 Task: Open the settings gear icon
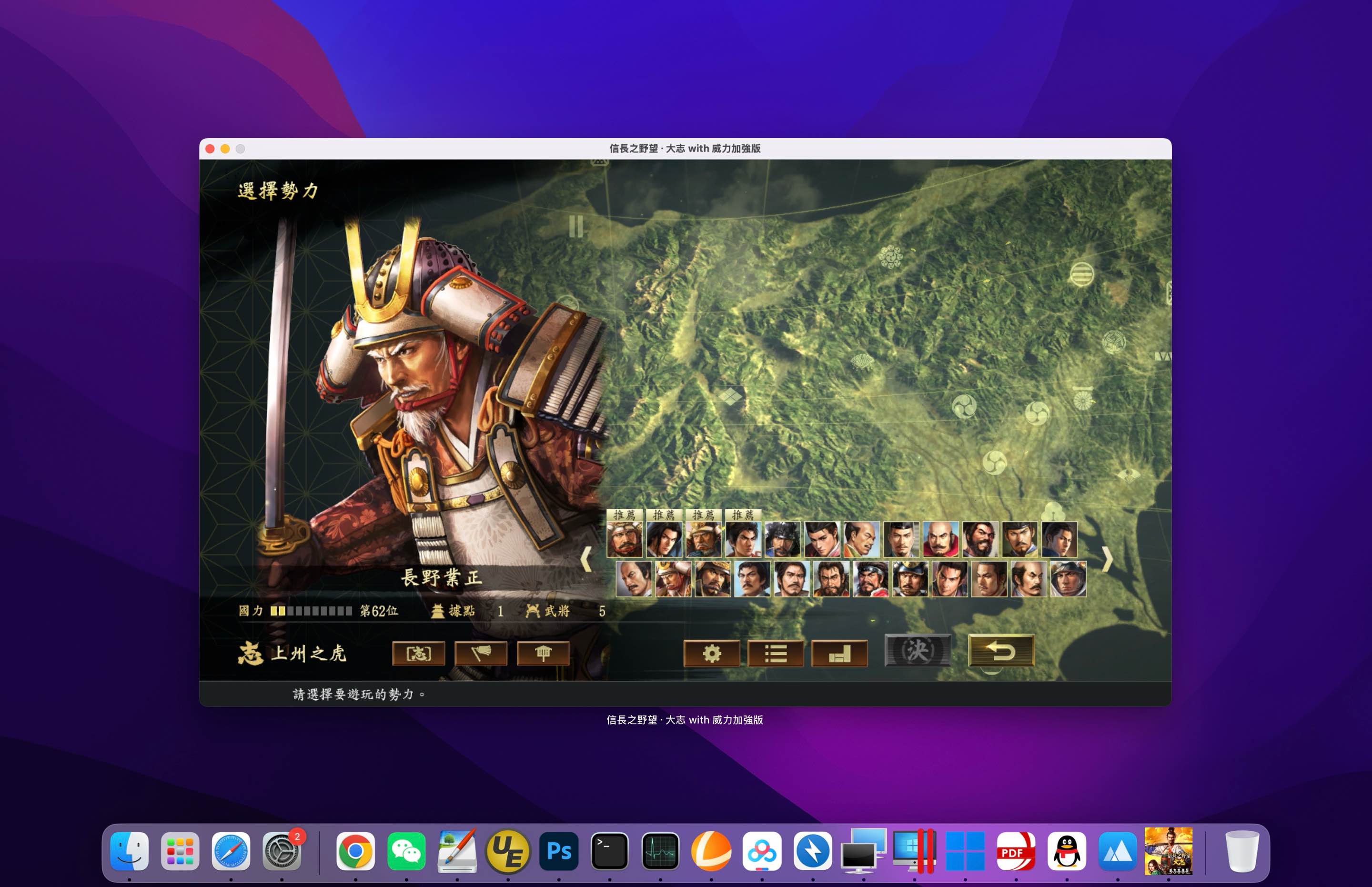pos(713,653)
